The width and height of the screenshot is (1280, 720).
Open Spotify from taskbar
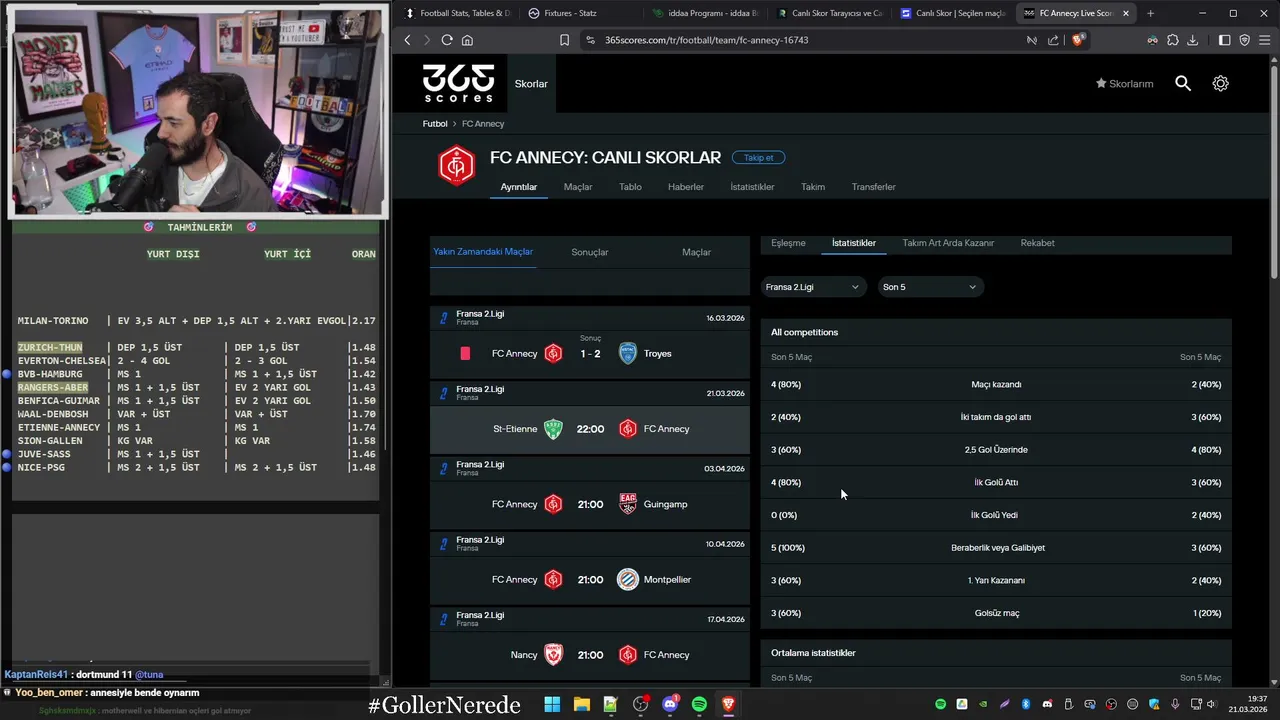pyautogui.click(x=699, y=704)
